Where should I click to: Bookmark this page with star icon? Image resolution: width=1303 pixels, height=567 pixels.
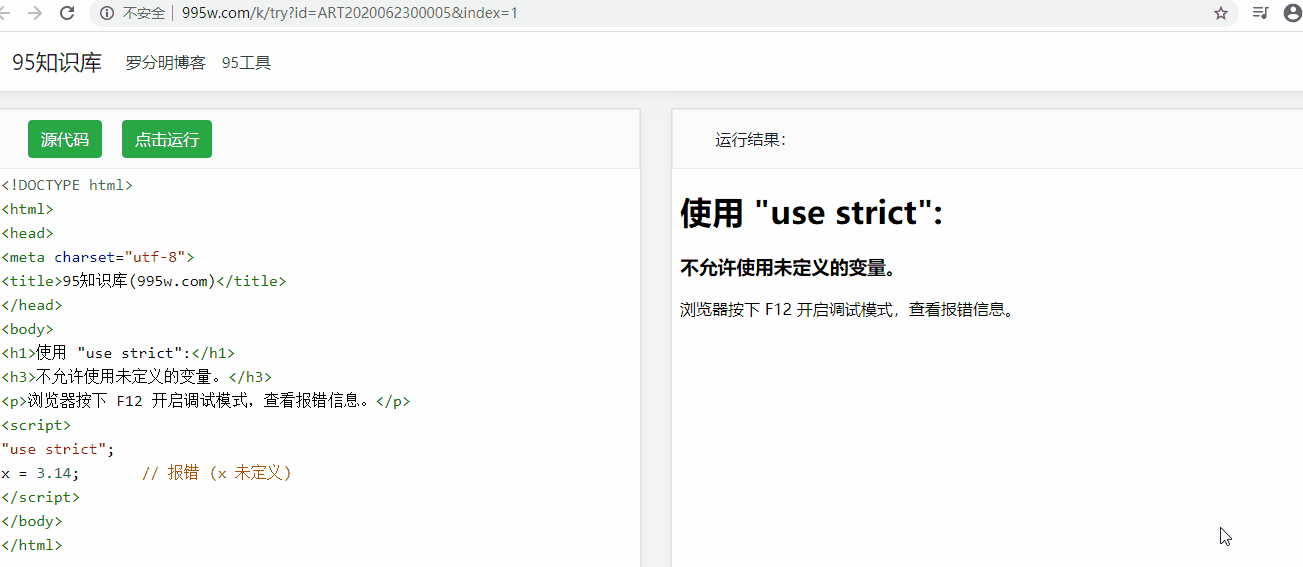coord(1220,13)
